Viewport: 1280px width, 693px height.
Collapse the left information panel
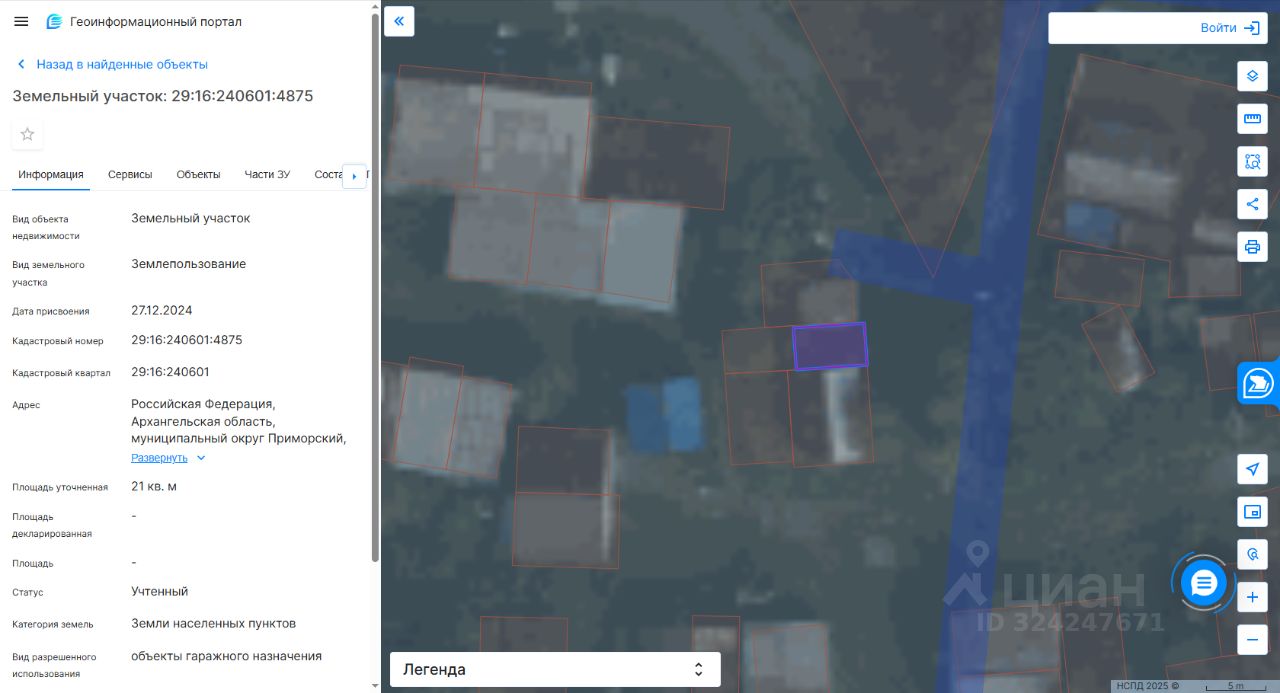pyautogui.click(x=399, y=21)
